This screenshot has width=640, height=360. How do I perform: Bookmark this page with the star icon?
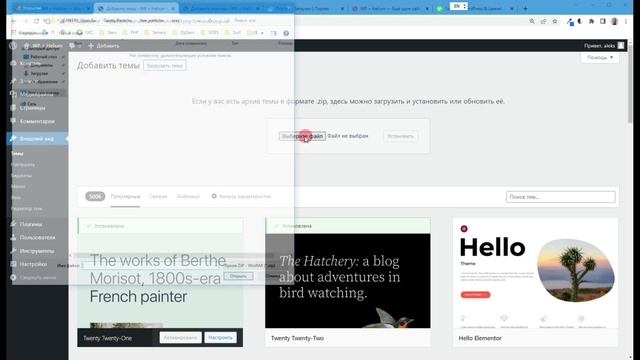click(x=555, y=21)
